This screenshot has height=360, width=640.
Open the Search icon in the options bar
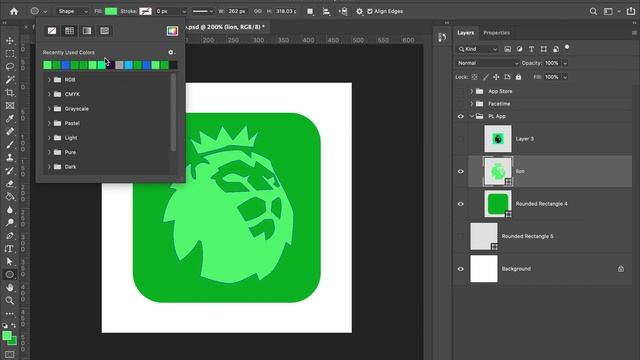593,11
